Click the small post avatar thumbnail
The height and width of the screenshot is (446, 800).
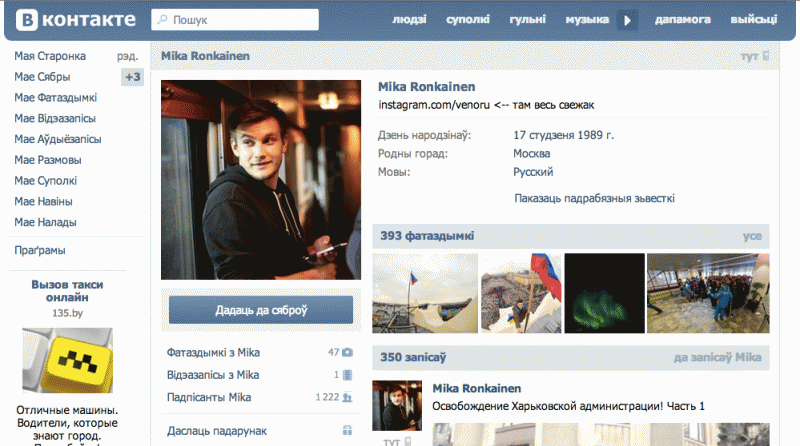click(x=397, y=406)
